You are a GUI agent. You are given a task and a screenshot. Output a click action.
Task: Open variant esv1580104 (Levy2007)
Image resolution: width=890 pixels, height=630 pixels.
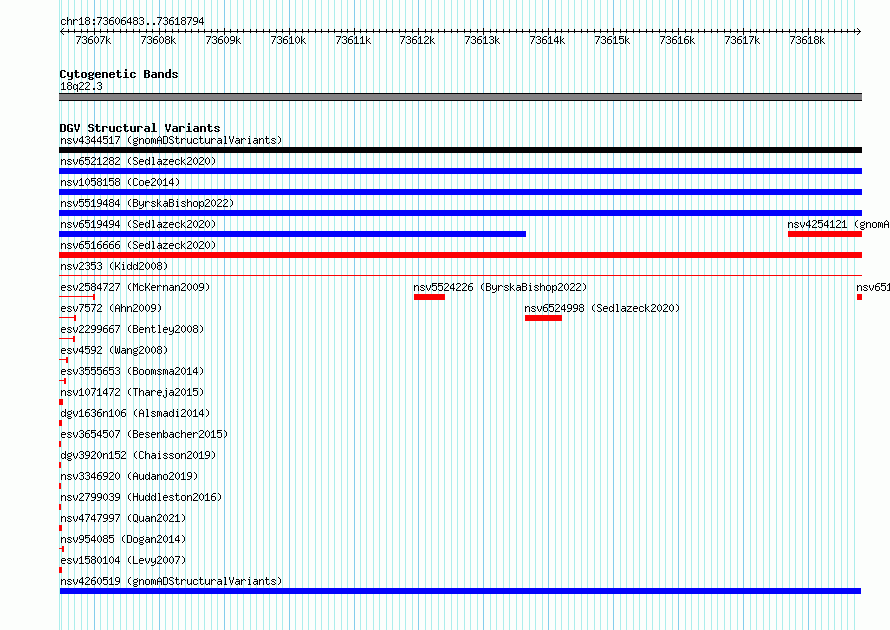(x=123, y=560)
